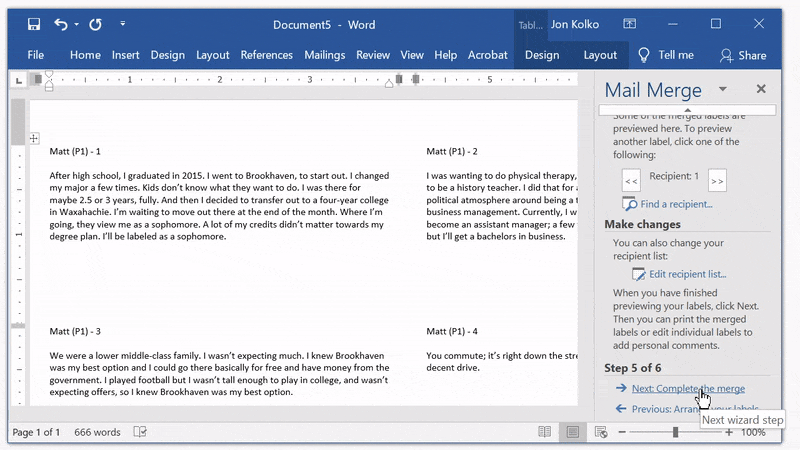Open the View tab

pos(412,55)
